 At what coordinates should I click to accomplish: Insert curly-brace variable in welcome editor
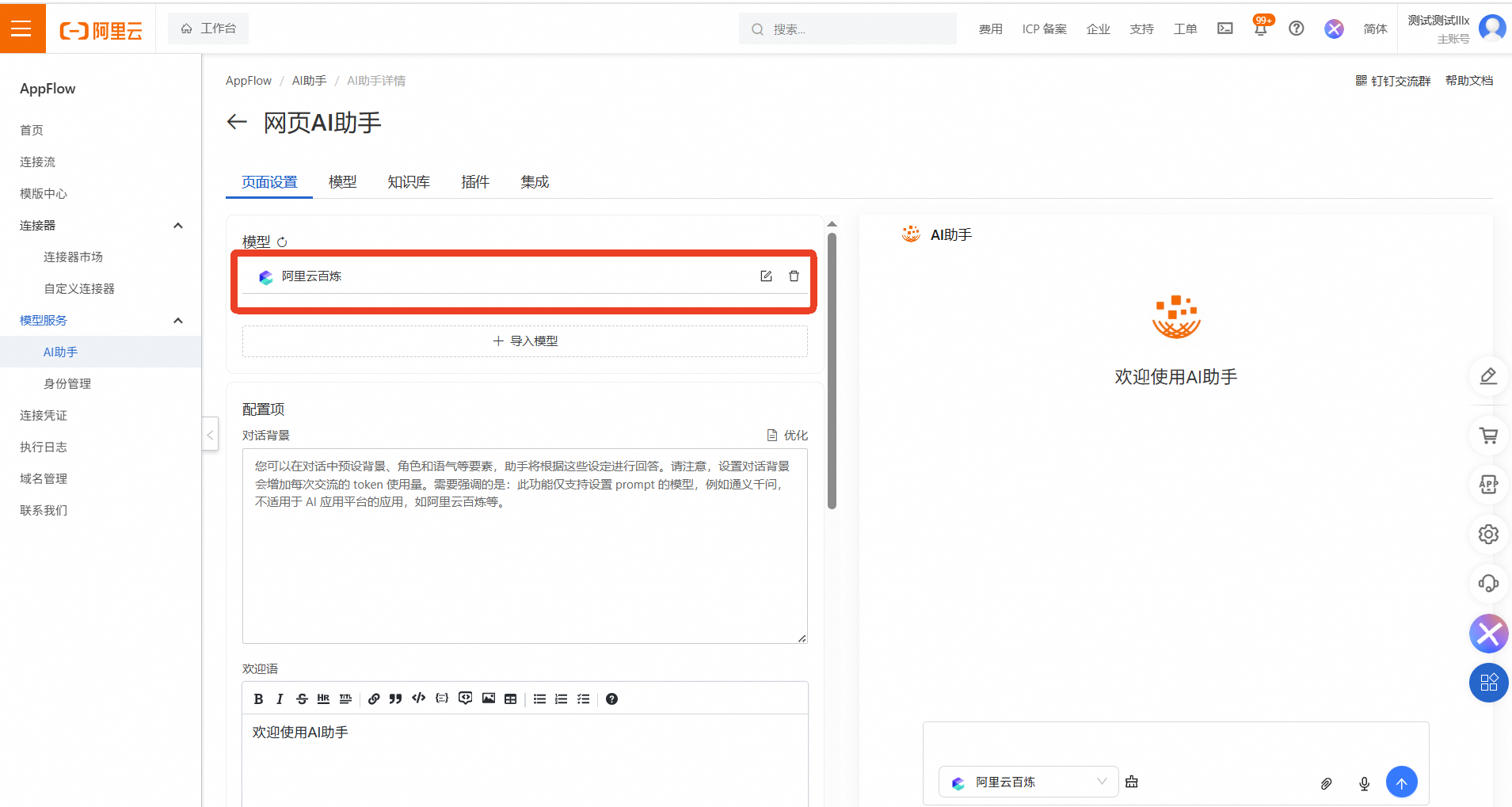pos(442,699)
